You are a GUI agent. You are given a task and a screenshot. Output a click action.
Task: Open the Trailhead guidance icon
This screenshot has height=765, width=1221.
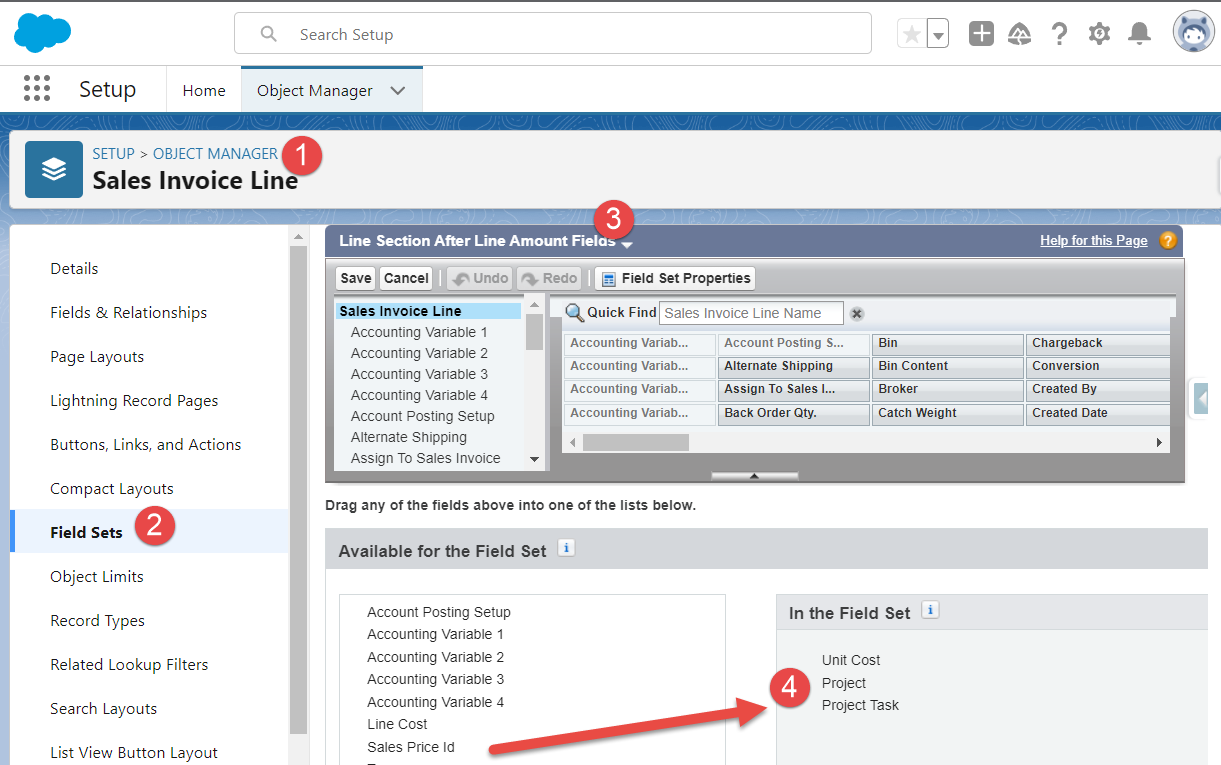[1020, 34]
